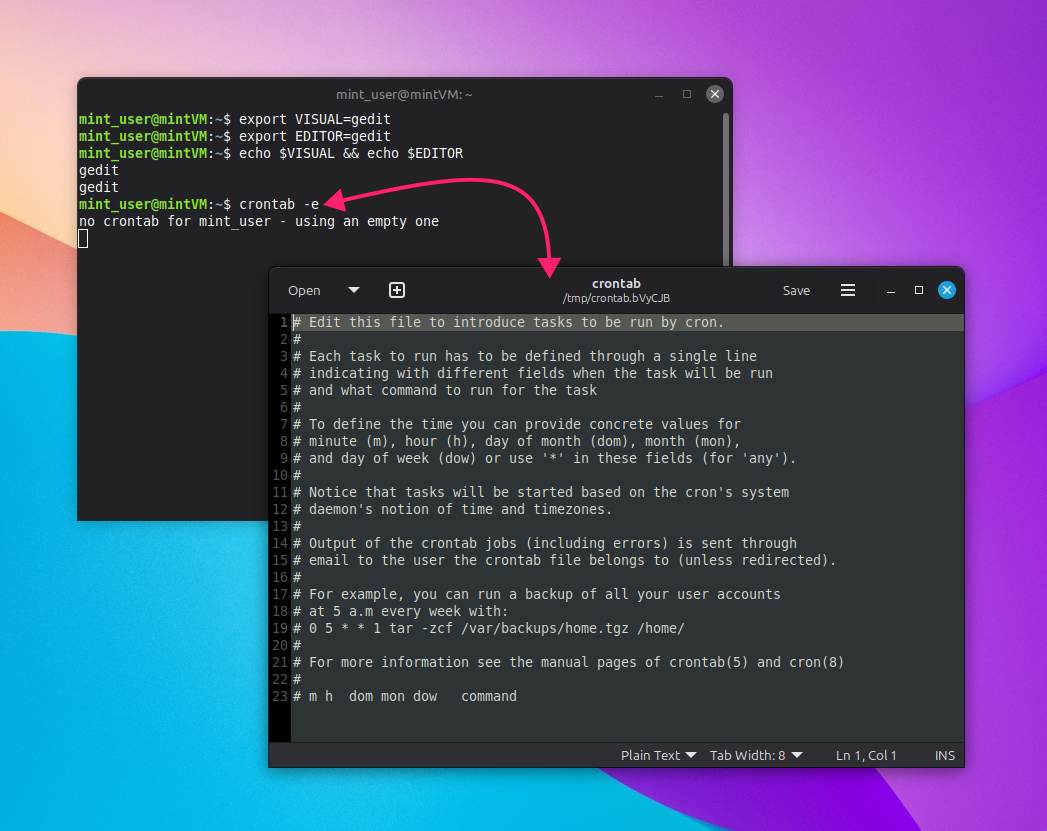1047x831 pixels.
Task: Click line 11 'Notice that tasks' text
Action: (x=541, y=493)
